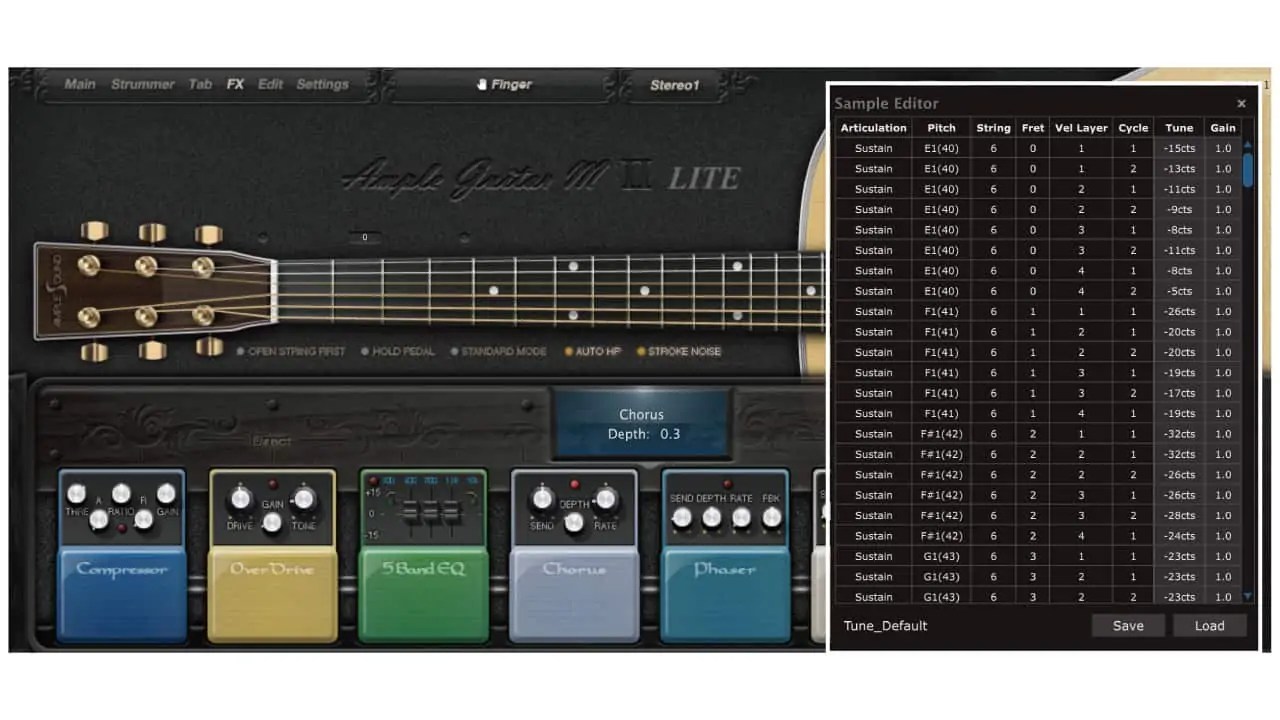Click the Compressor THRE knob
The width and height of the screenshot is (1280, 720).
point(76,494)
